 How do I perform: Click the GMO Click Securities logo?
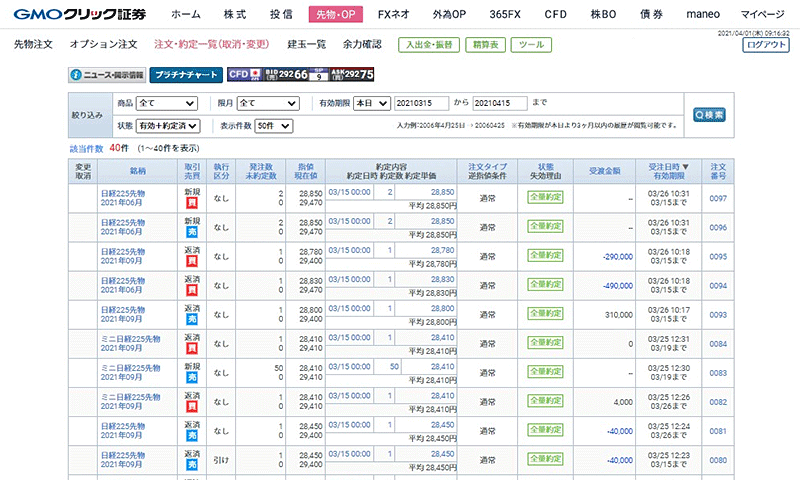tap(80, 15)
